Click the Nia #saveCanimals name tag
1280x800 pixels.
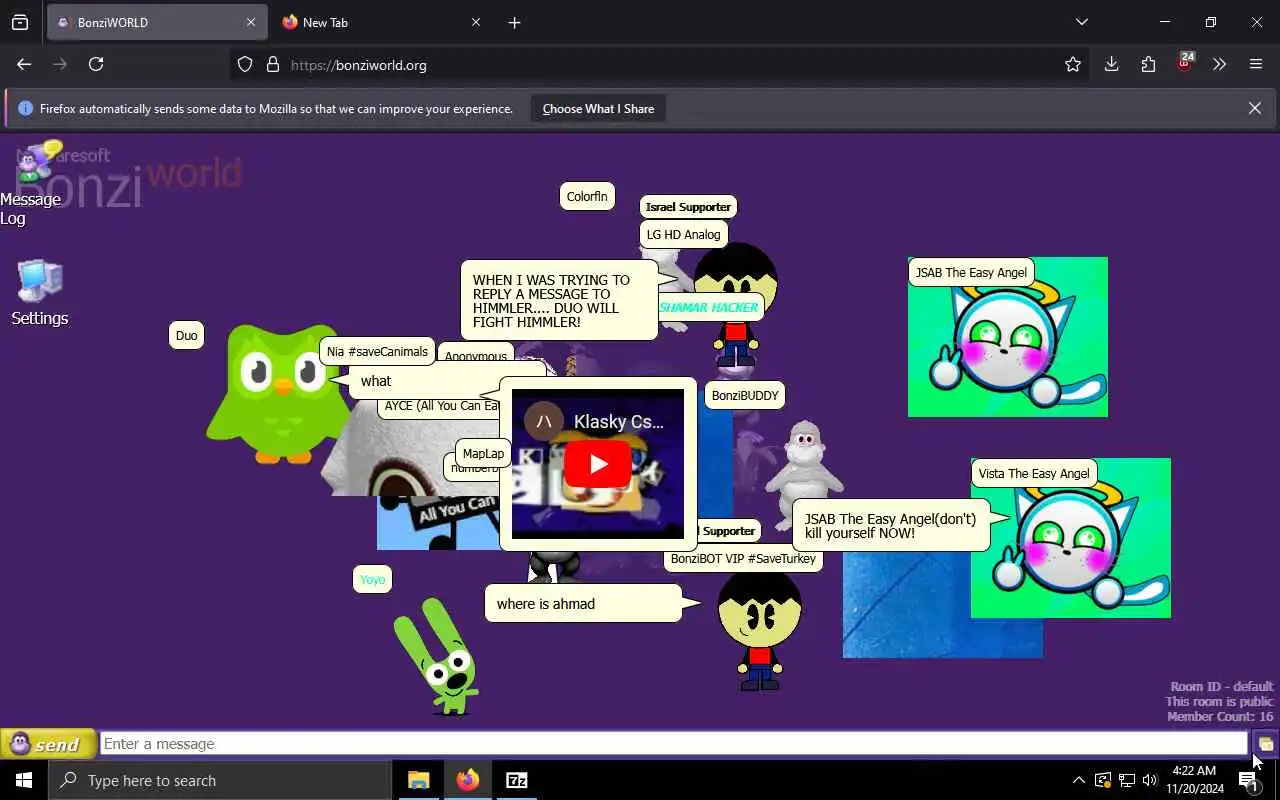(x=377, y=352)
